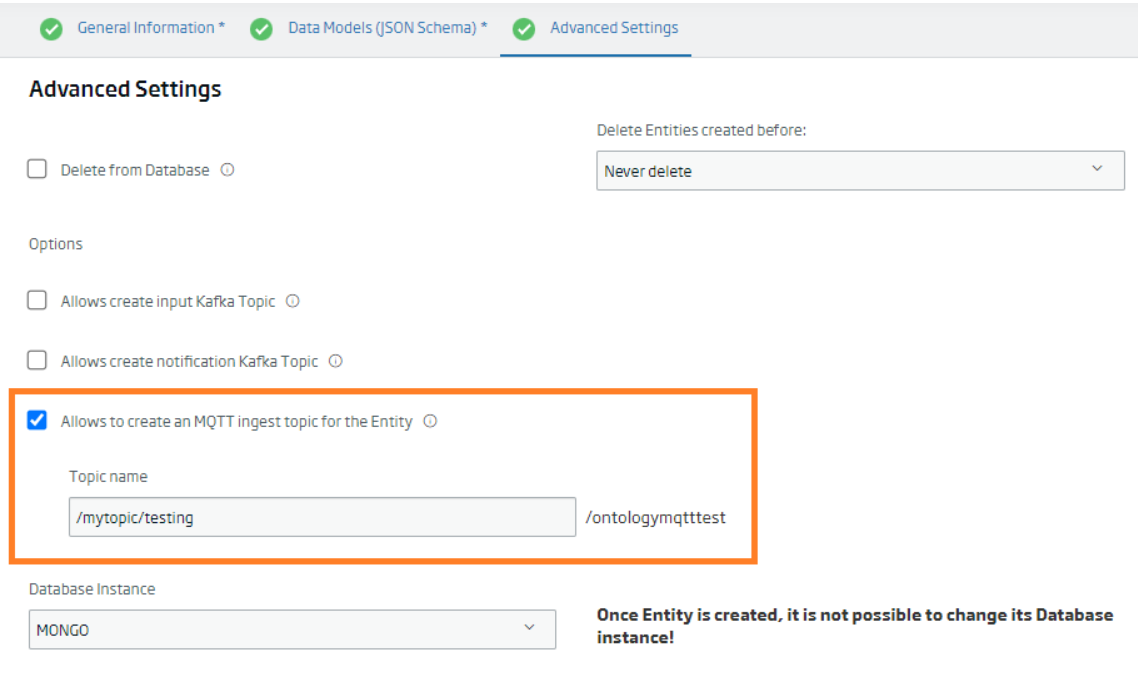1138x681 pixels.
Task: Click green check icon beside Advanced Settings tab
Action: click(523, 29)
